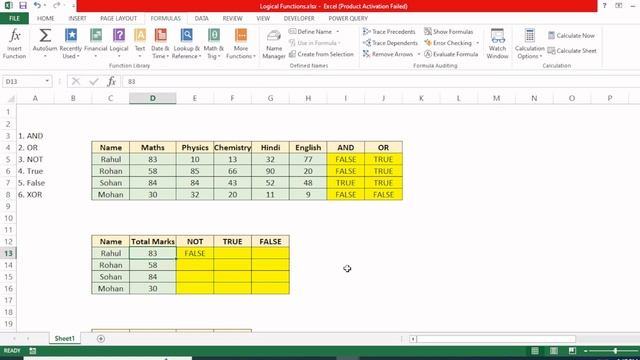Open Recently Used functions list
The height and width of the screenshot is (360, 640).
(71, 44)
